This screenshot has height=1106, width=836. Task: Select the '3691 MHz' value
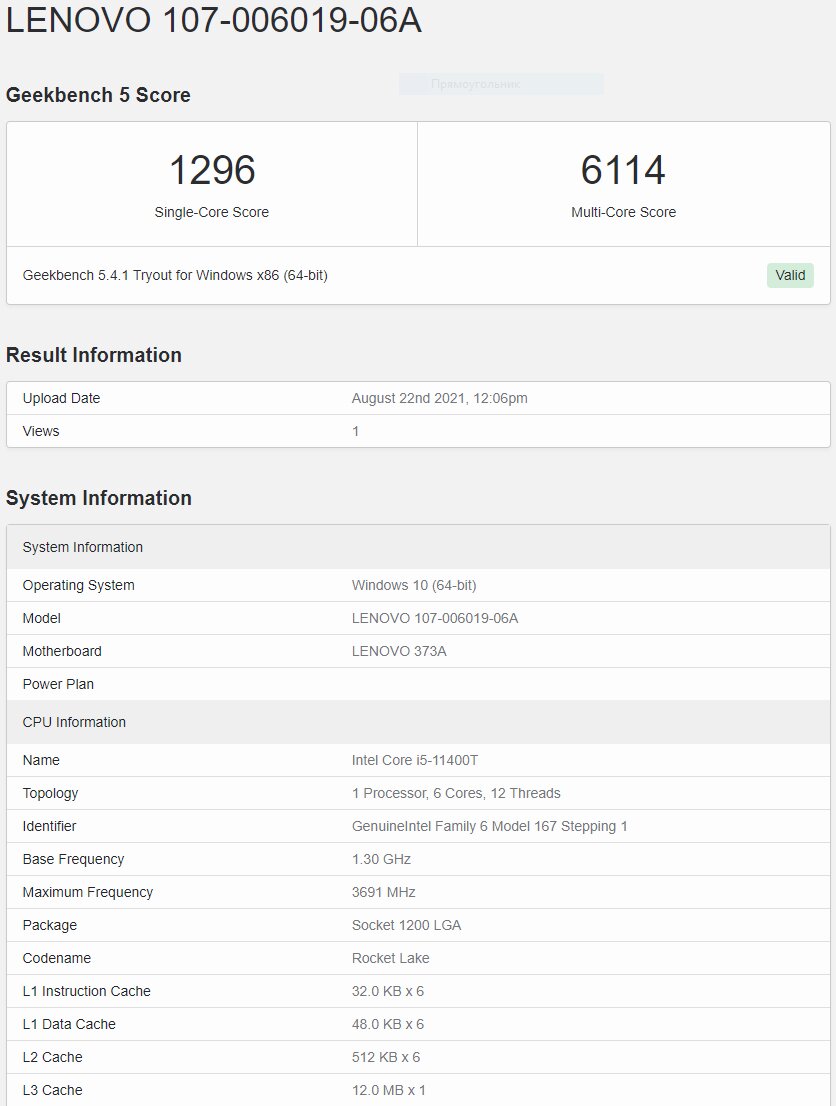coord(384,892)
